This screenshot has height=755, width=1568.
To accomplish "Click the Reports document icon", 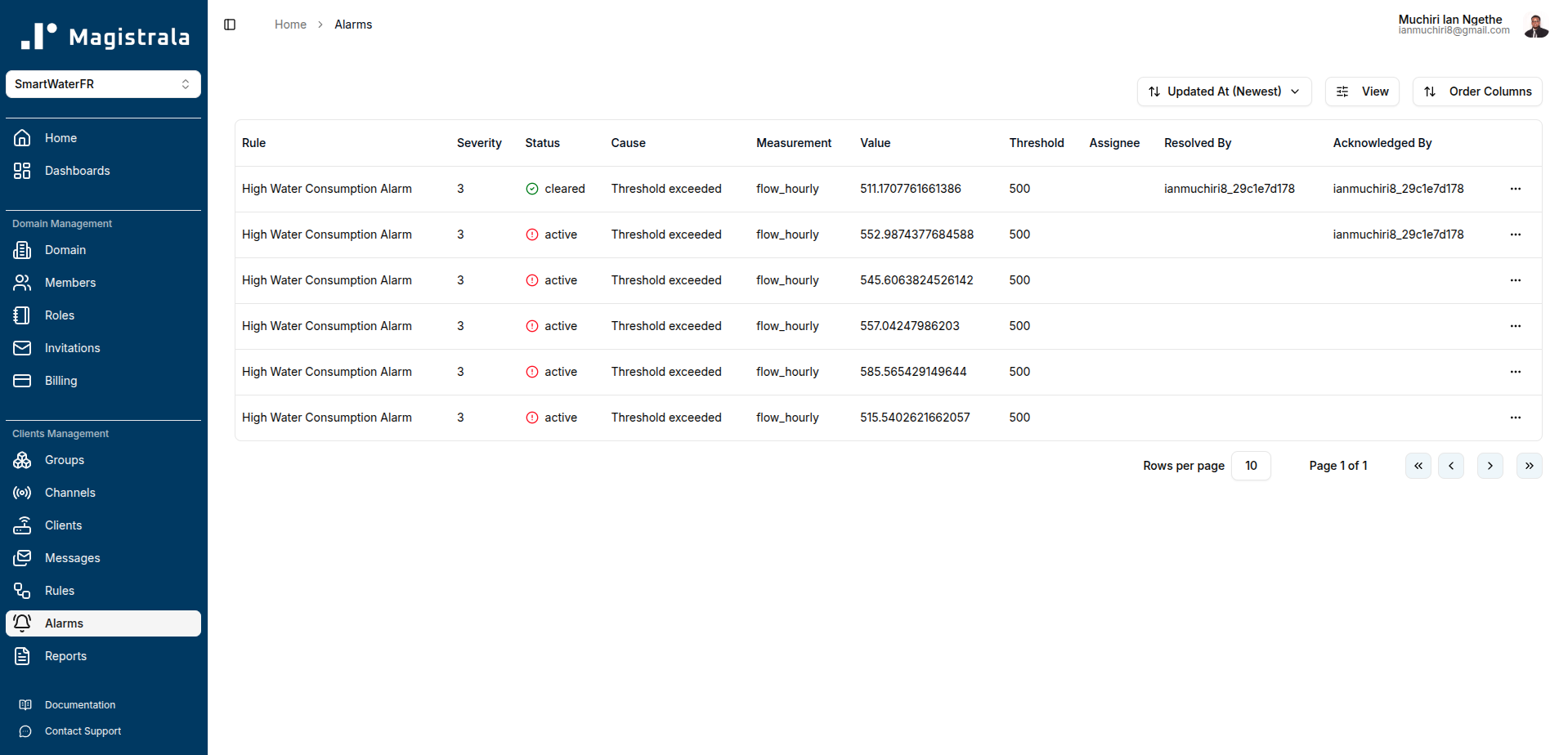I will pyautogui.click(x=22, y=656).
